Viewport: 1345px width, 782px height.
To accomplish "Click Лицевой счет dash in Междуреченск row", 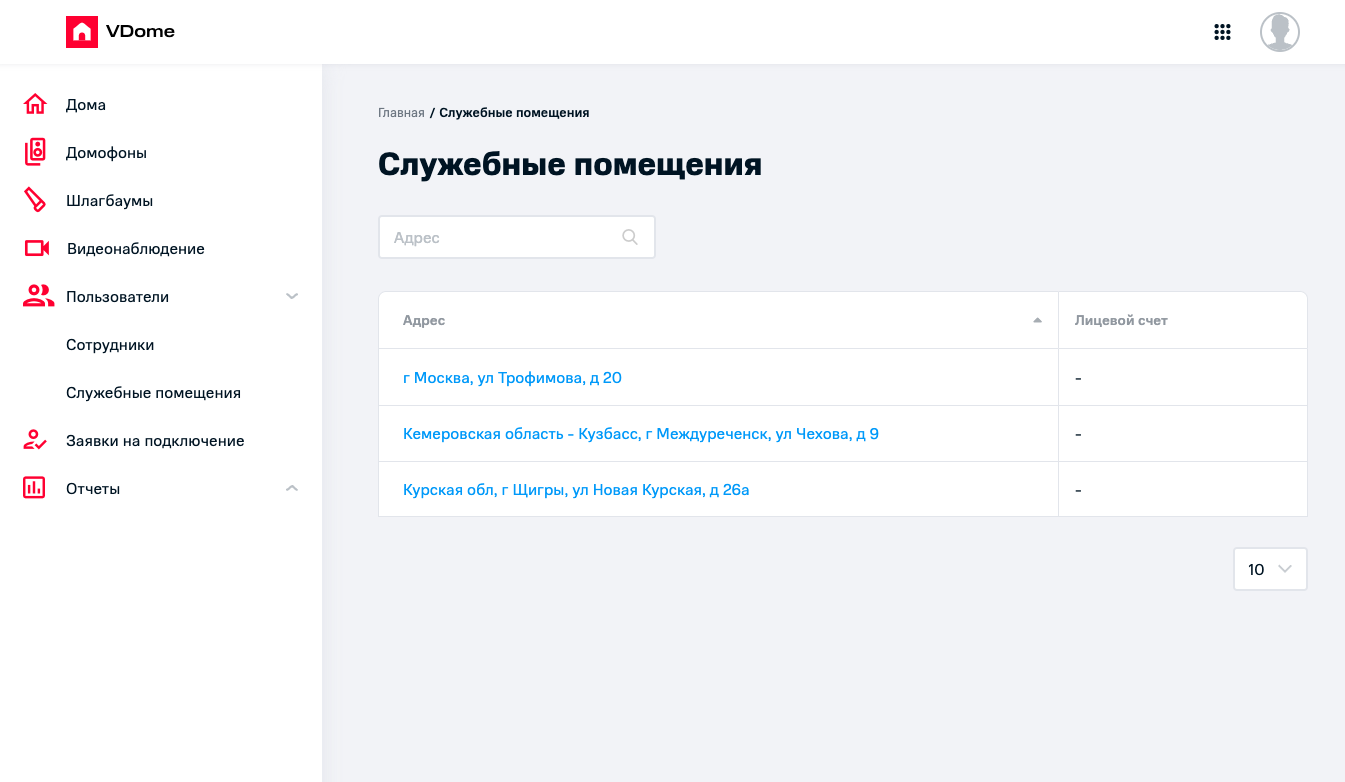I will pos(1078,434).
